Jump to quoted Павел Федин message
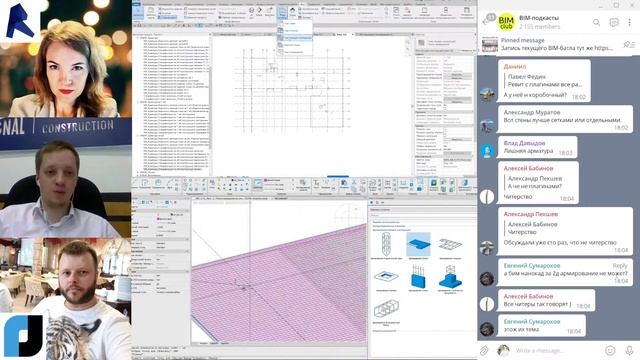Image resolution: width=640 pixels, height=360 pixels. pyautogui.click(x=544, y=80)
